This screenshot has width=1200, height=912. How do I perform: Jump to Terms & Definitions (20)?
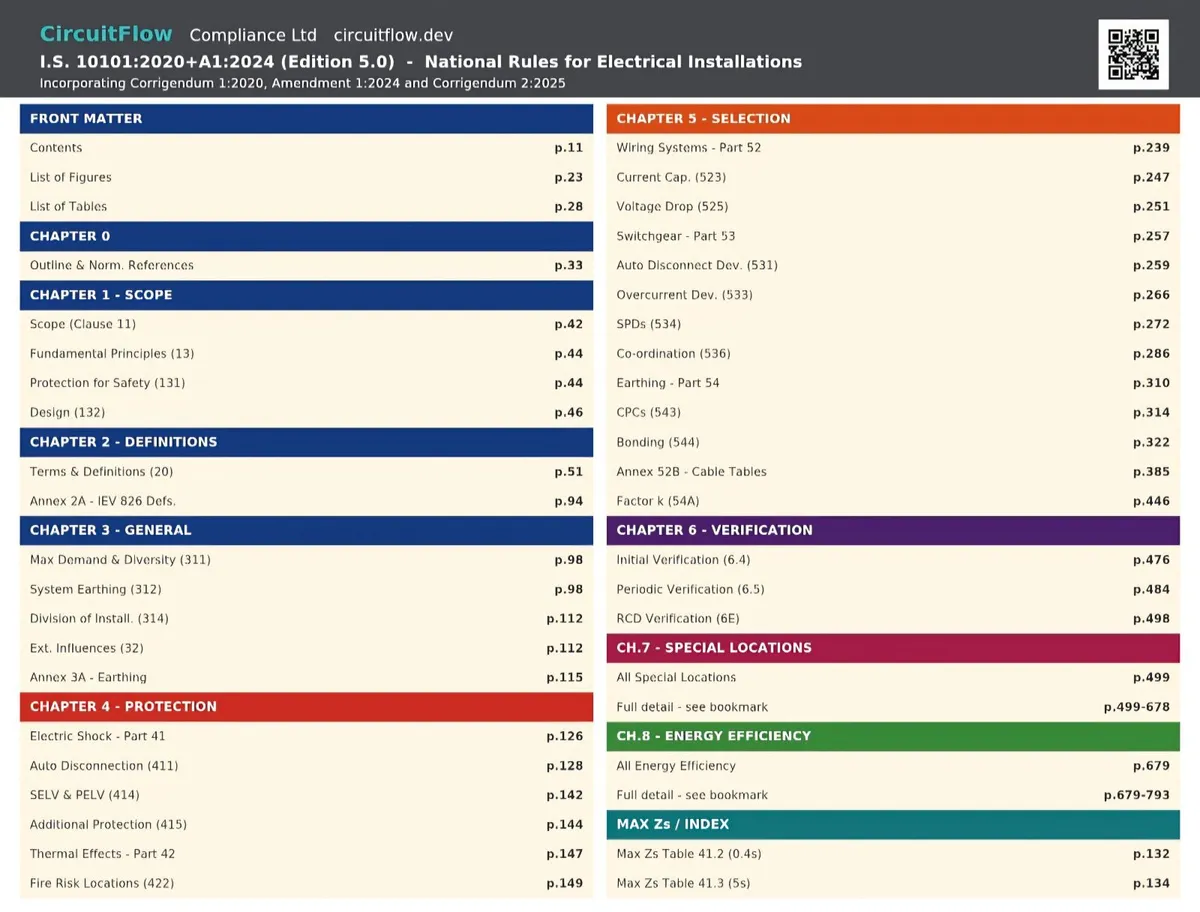tap(306, 471)
